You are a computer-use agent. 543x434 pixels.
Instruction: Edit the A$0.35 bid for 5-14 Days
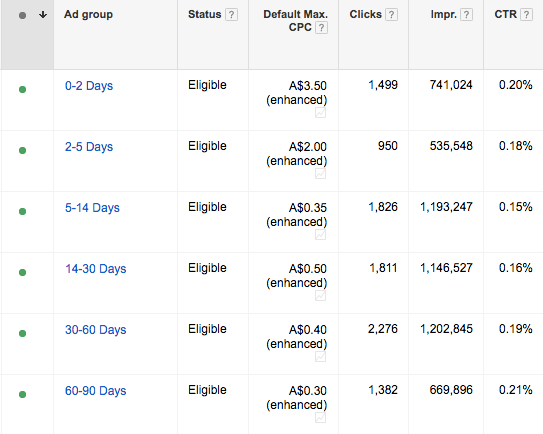pos(308,207)
